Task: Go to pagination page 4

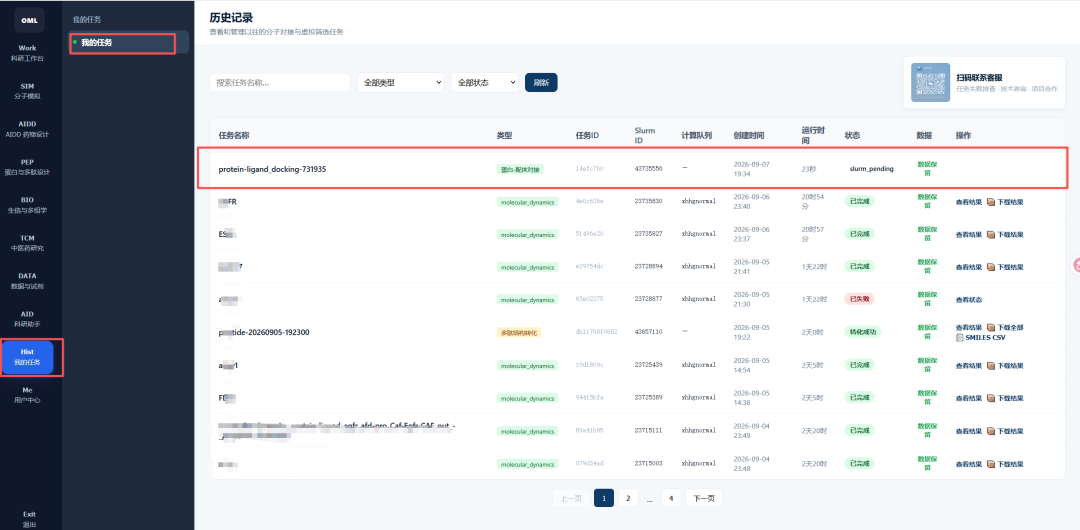Action: pyautogui.click(x=671, y=498)
